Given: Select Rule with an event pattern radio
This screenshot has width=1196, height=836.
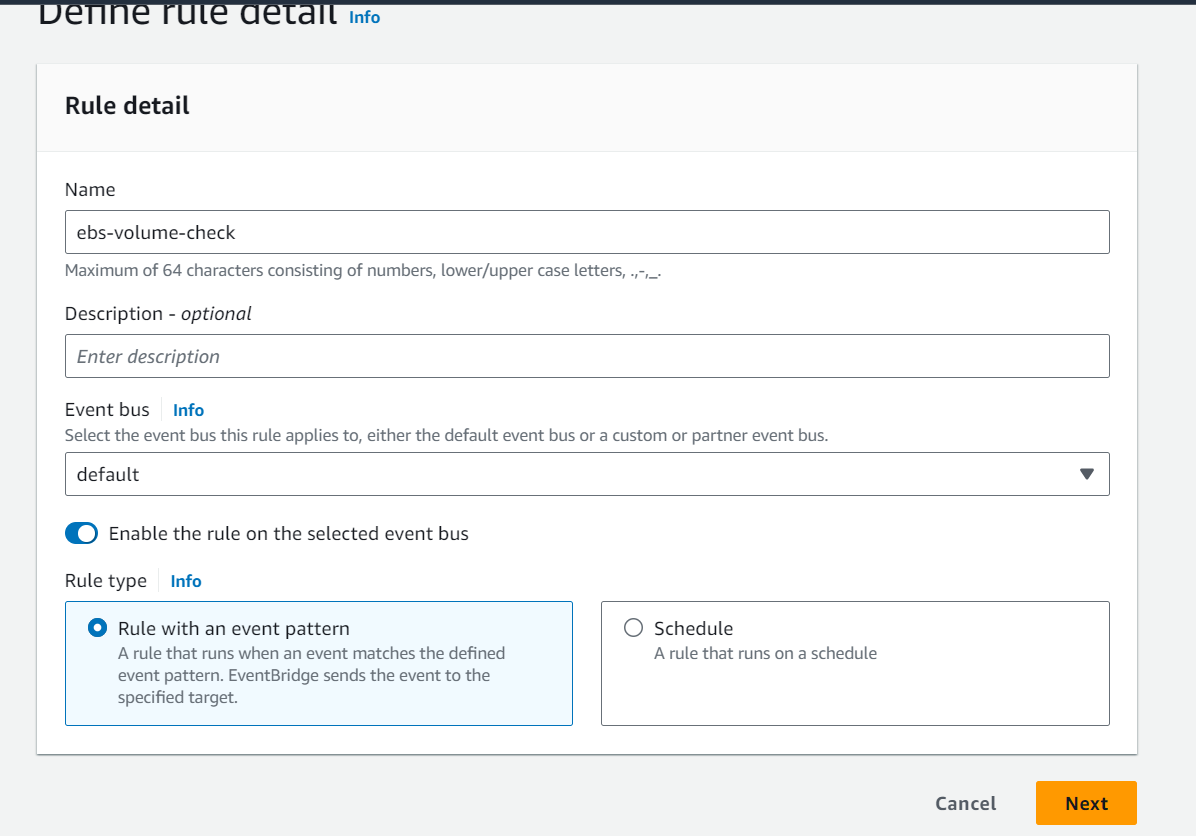Looking at the screenshot, I should click(x=98, y=628).
